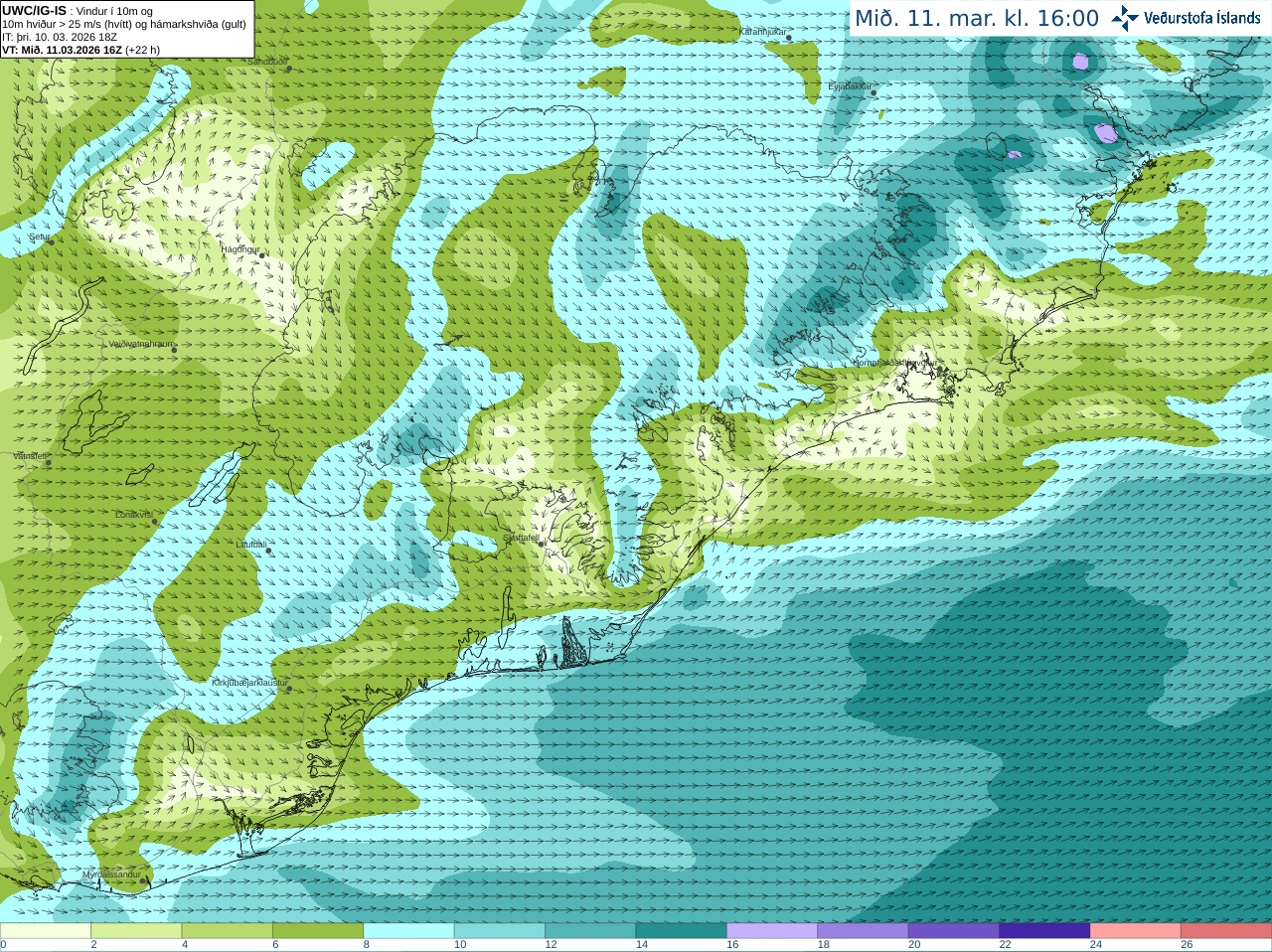The height and width of the screenshot is (952, 1272).
Task: Pick the 14–16 m/s dark teal legend swatch
Action: point(682,930)
